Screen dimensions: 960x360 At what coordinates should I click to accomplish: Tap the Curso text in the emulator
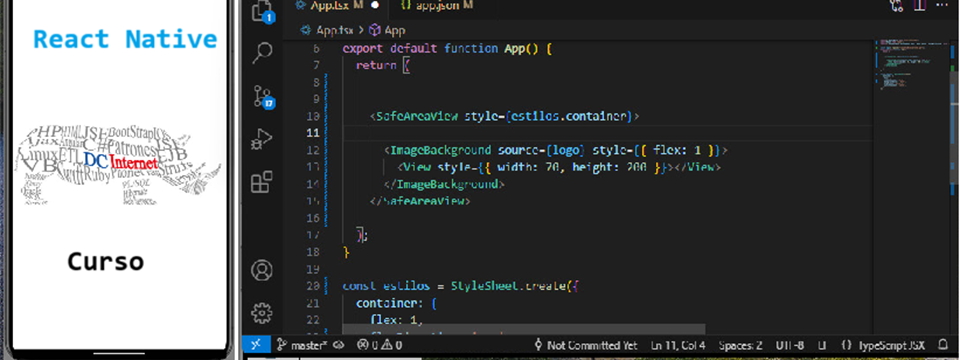tap(105, 262)
